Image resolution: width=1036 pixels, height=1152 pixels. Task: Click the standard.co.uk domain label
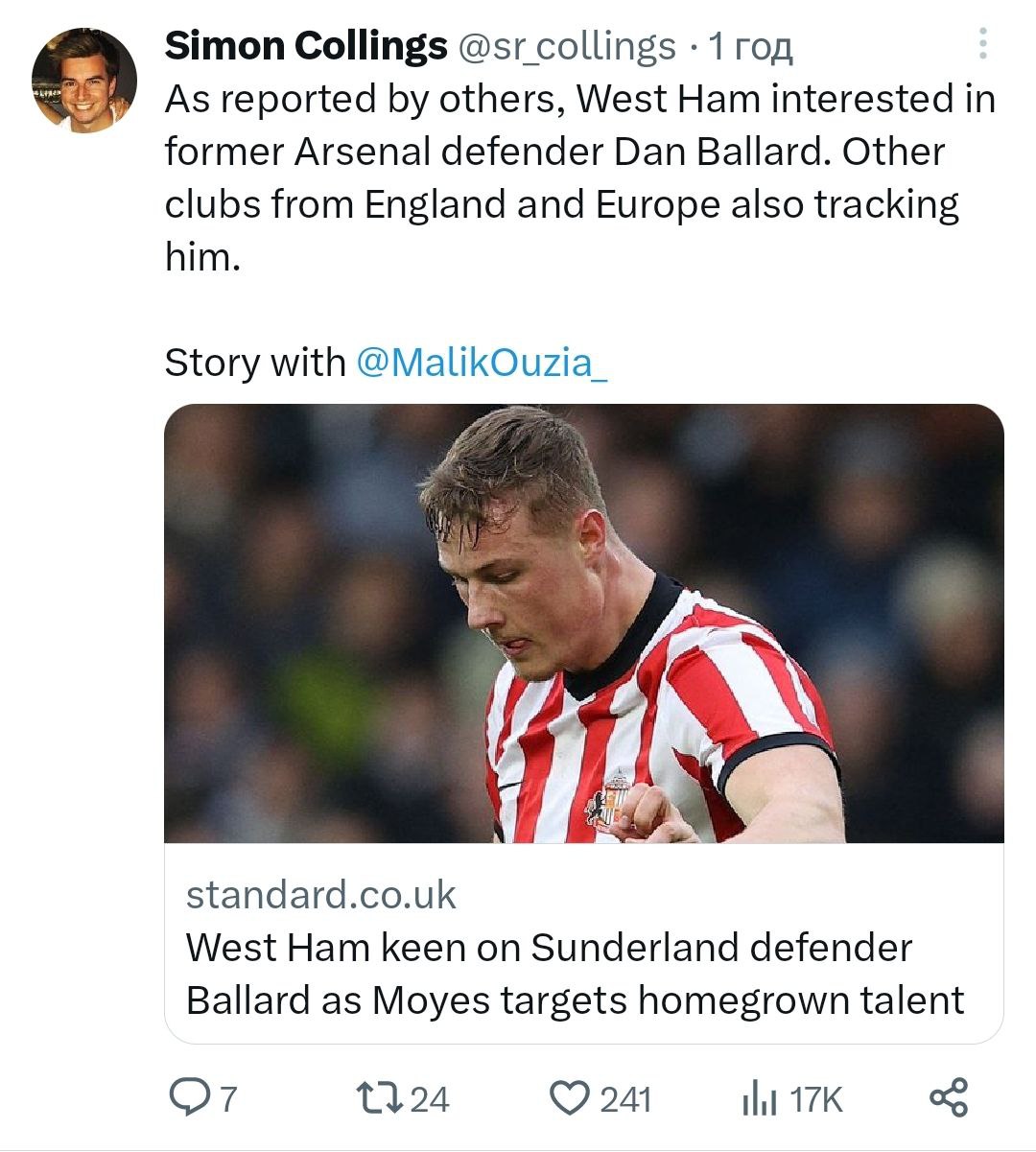[320, 894]
